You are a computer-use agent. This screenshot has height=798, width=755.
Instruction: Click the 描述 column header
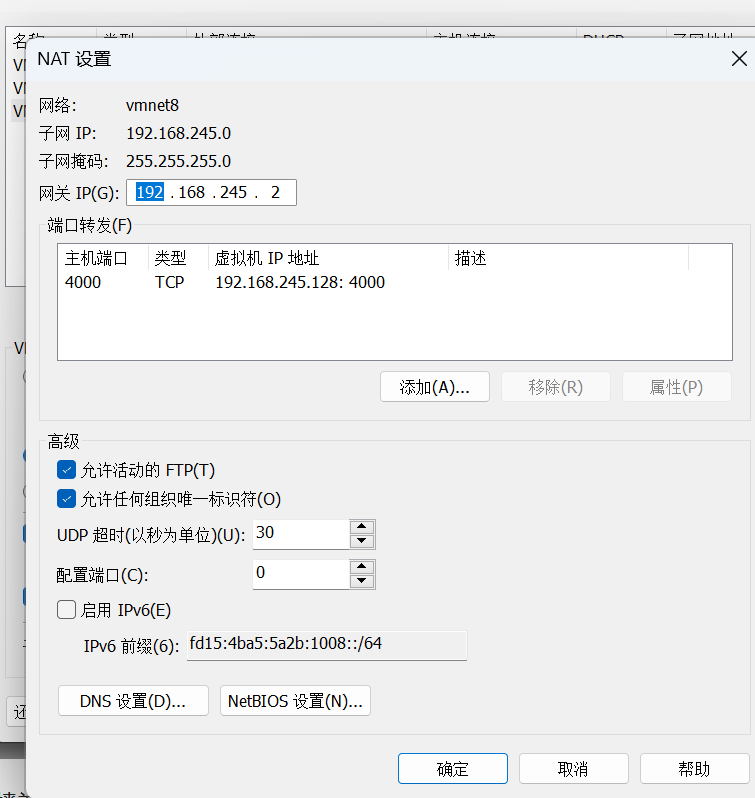(568, 258)
